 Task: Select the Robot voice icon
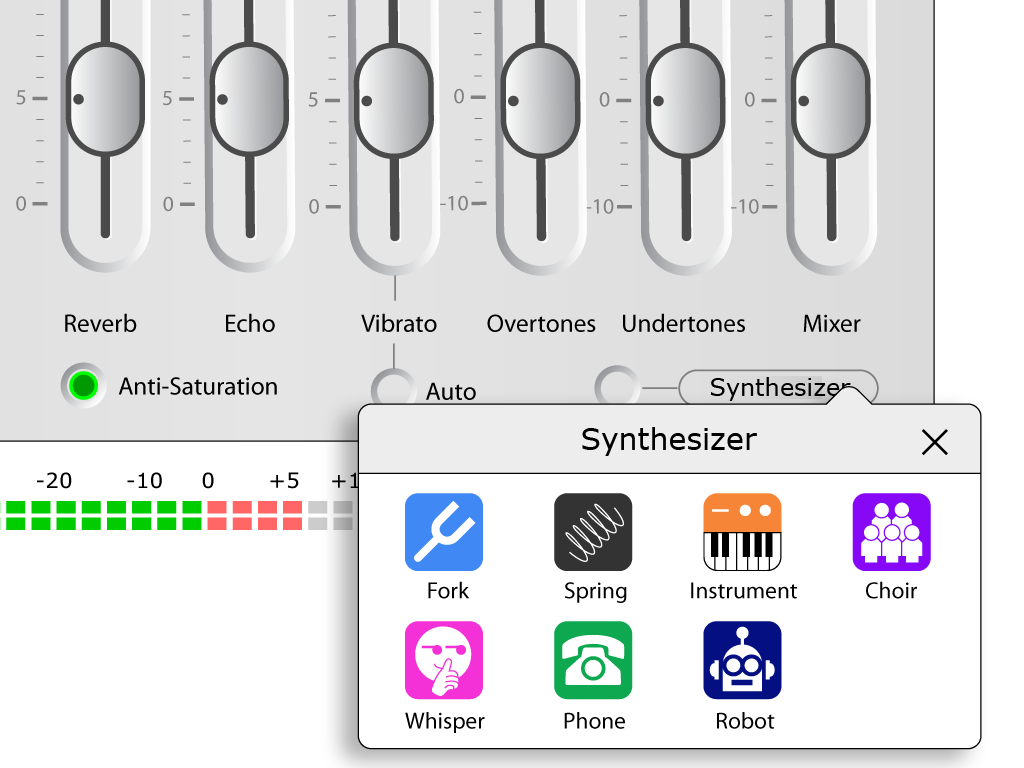(x=742, y=660)
